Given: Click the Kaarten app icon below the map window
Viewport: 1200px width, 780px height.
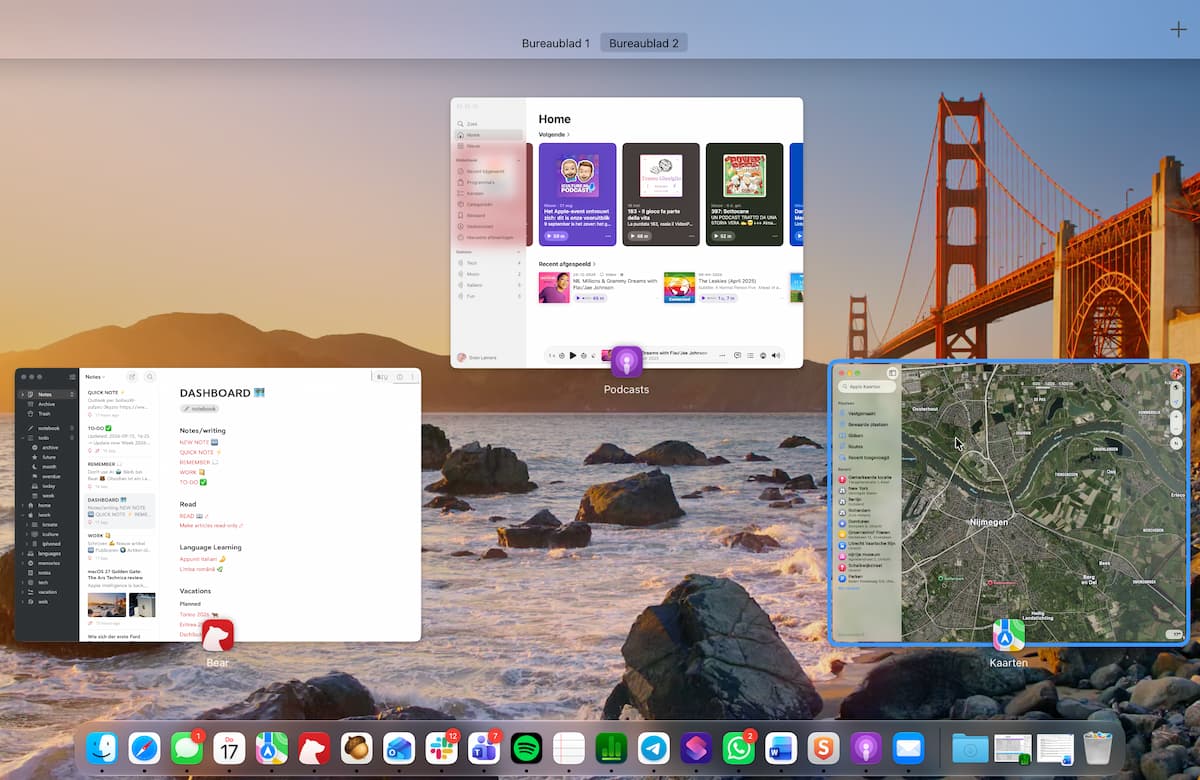Looking at the screenshot, I should [x=1009, y=635].
